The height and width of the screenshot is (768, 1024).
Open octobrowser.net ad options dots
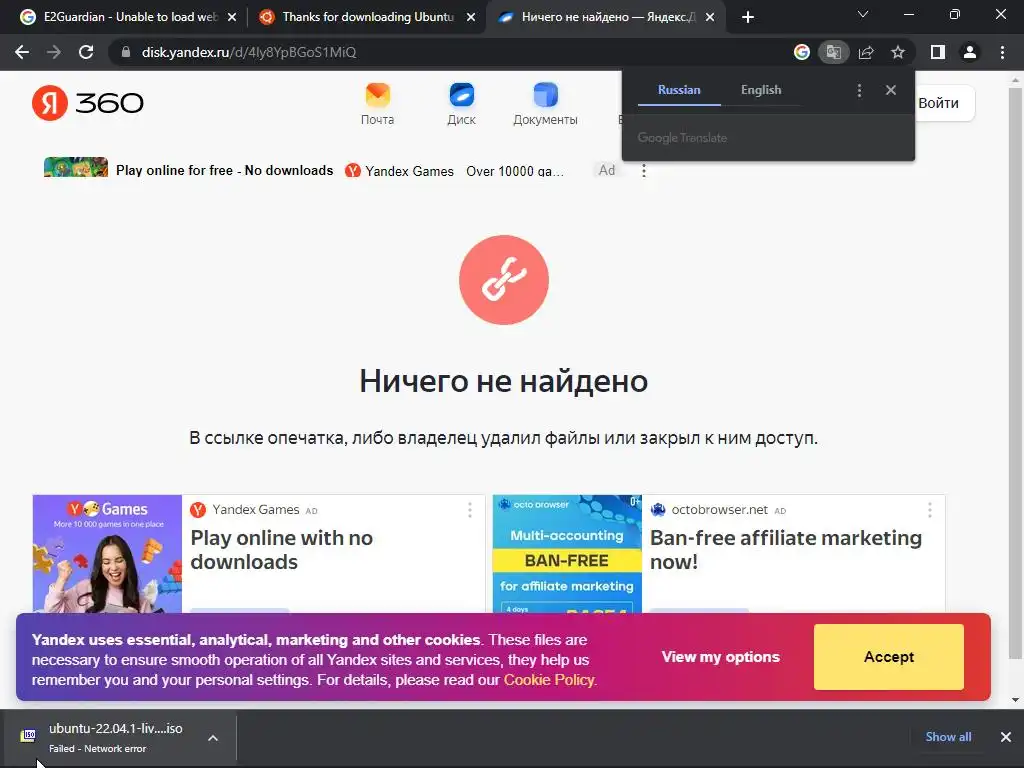(x=930, y=510)
